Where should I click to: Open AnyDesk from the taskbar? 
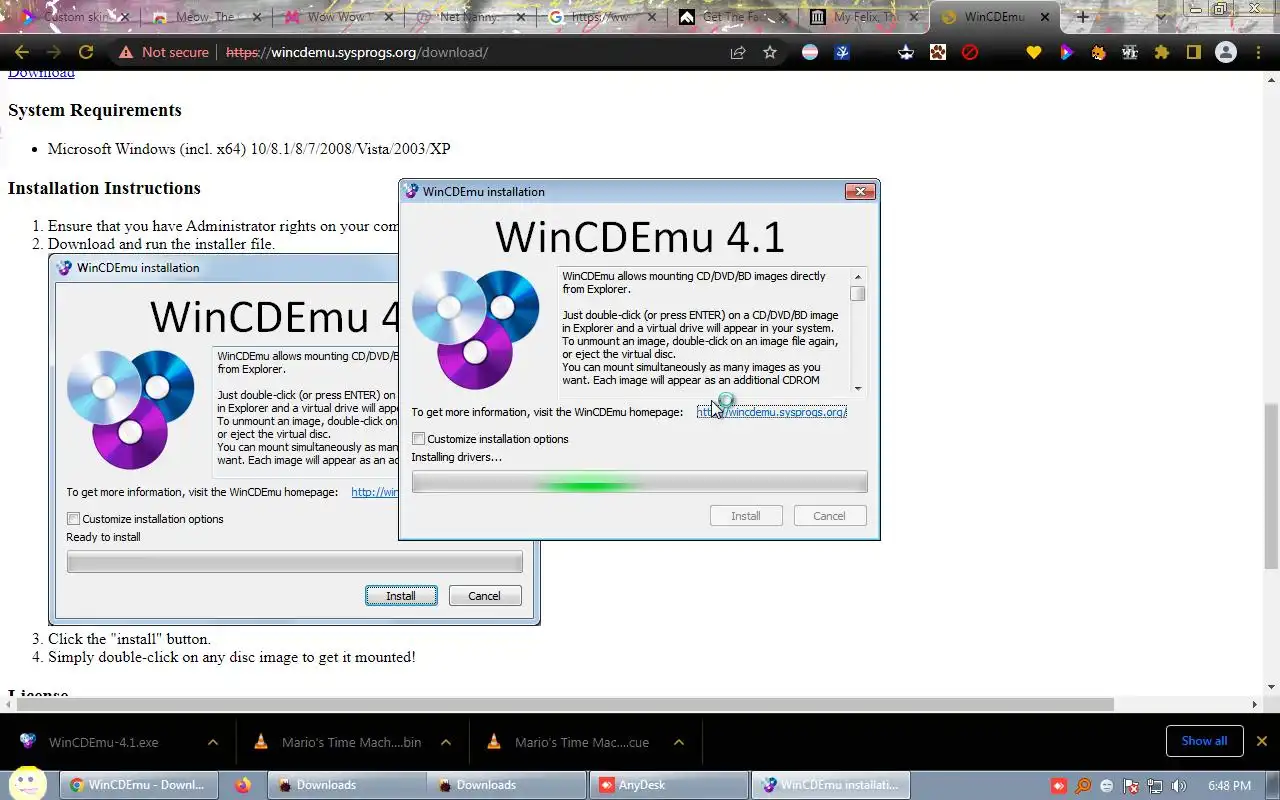pos(668,785)
